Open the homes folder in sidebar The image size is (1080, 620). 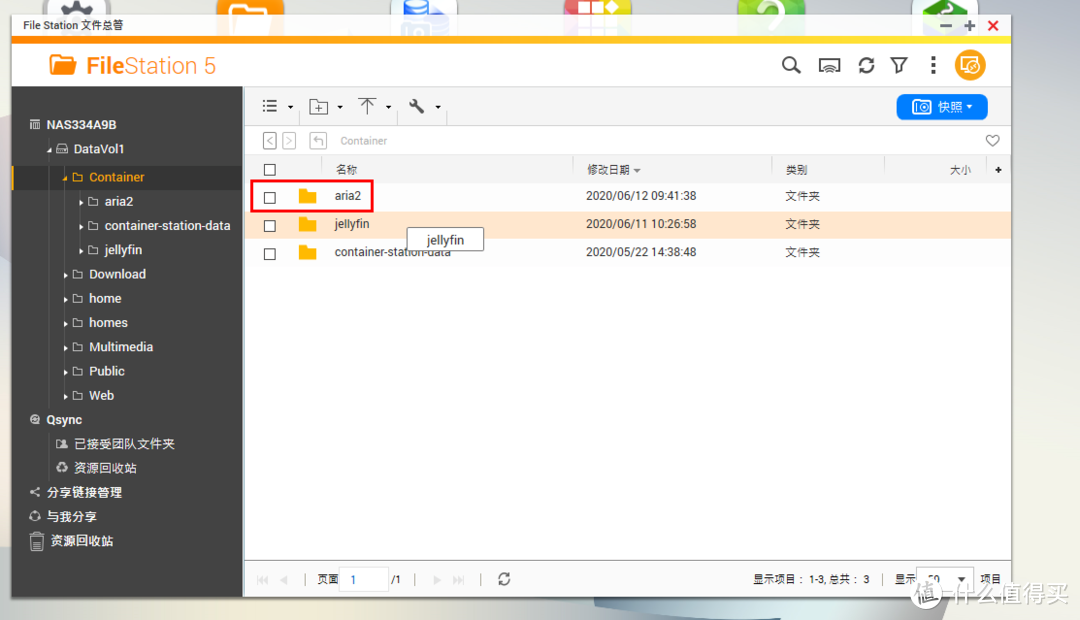108,322
